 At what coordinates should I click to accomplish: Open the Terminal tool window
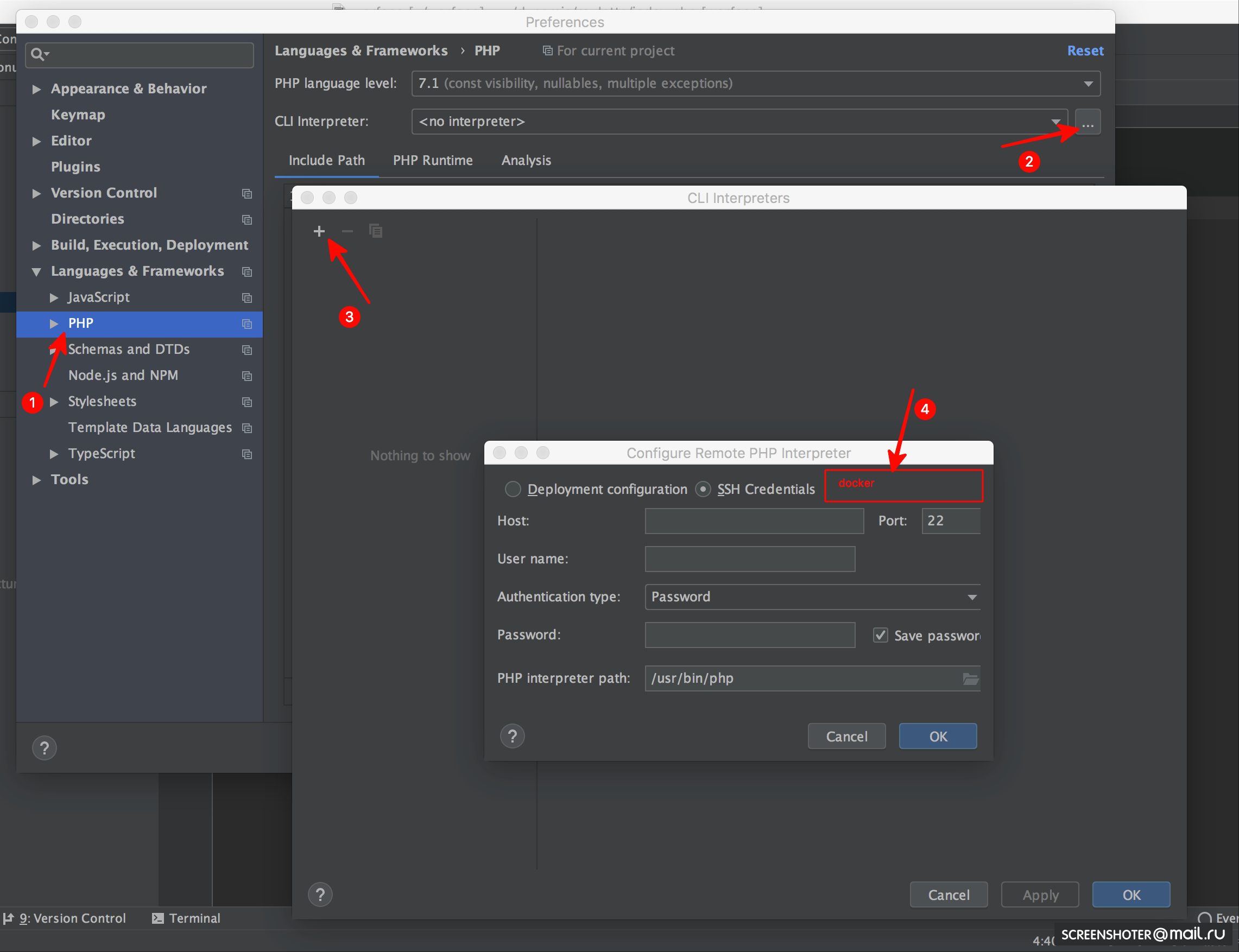click(186, 918)
